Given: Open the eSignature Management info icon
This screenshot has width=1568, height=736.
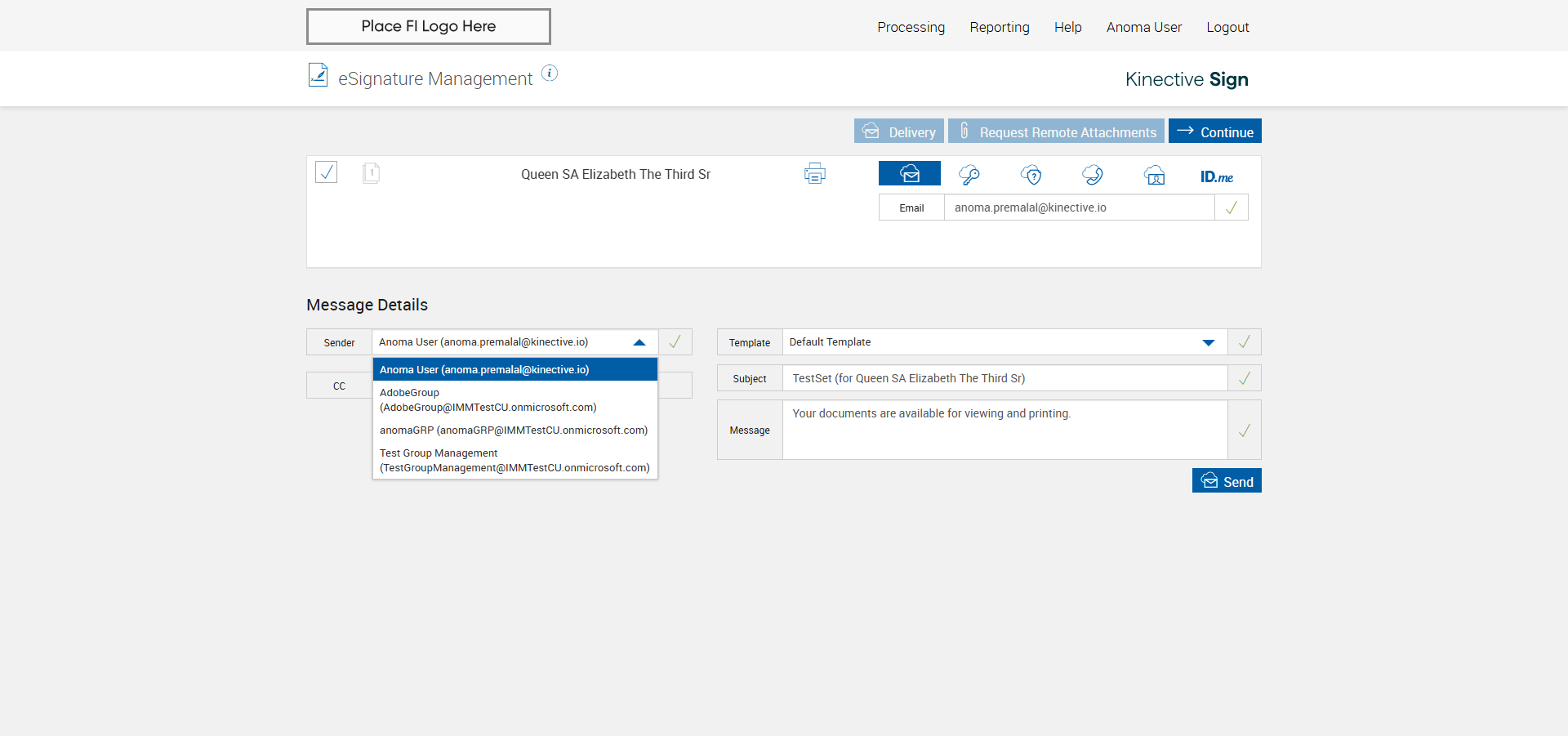Looking at the screenshot, I should 550,74.
